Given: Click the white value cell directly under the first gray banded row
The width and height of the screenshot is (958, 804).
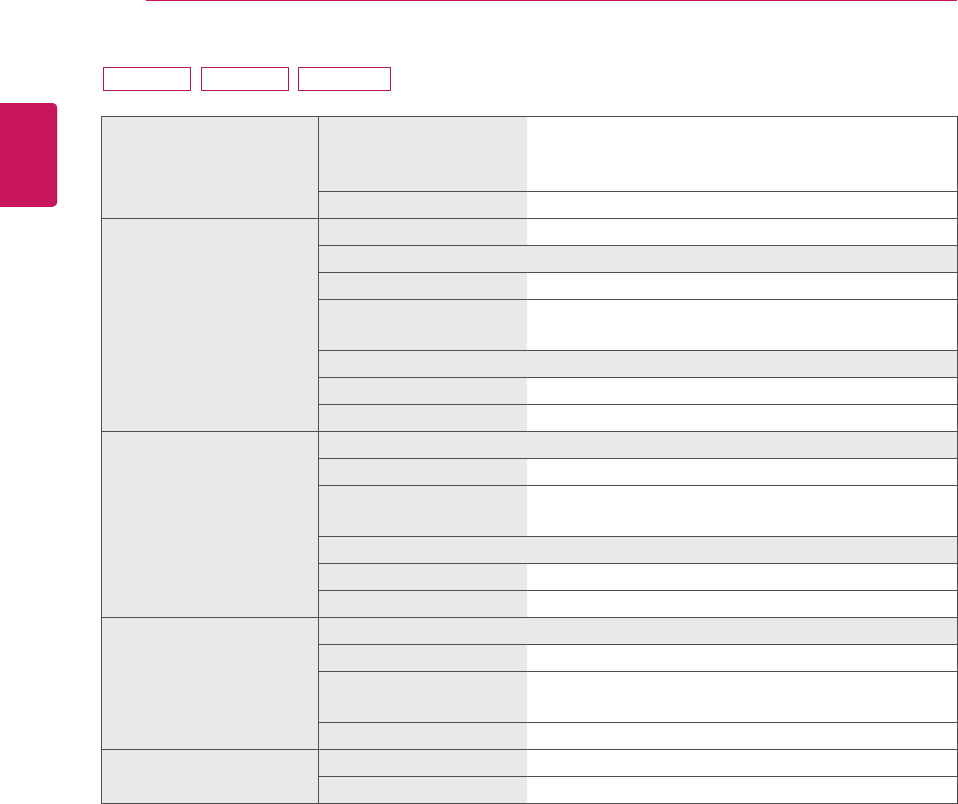Looking at the screenshot, I should (x=741, y=285).
